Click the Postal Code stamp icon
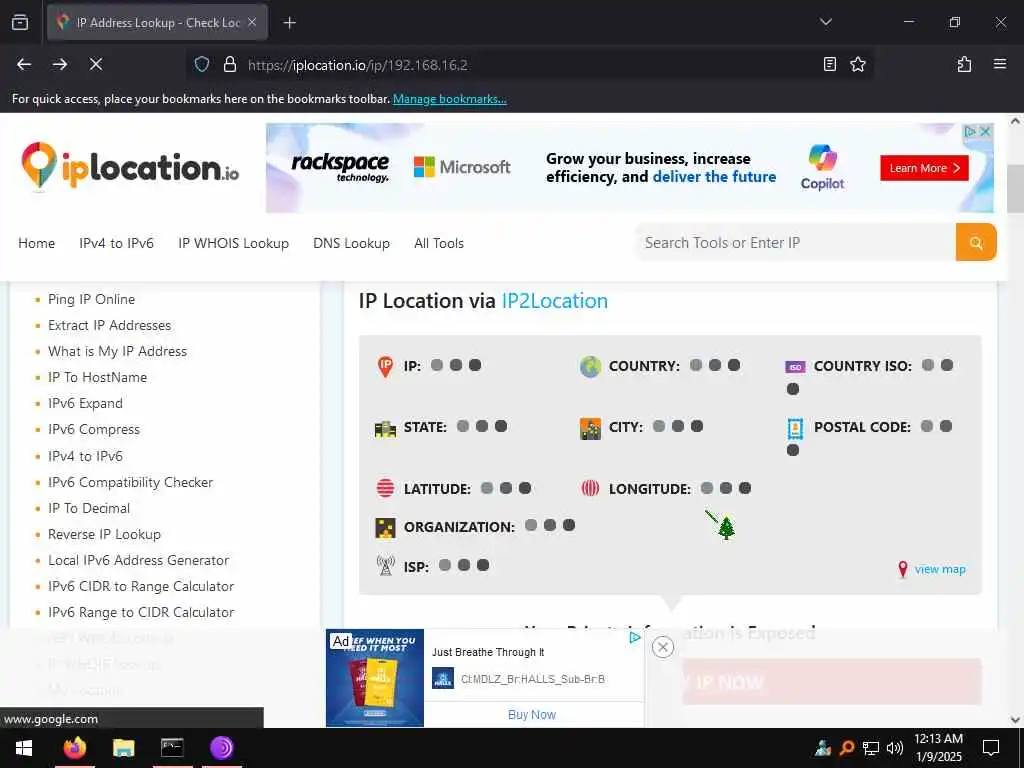Screen dimensions: 1024x768 795,428
